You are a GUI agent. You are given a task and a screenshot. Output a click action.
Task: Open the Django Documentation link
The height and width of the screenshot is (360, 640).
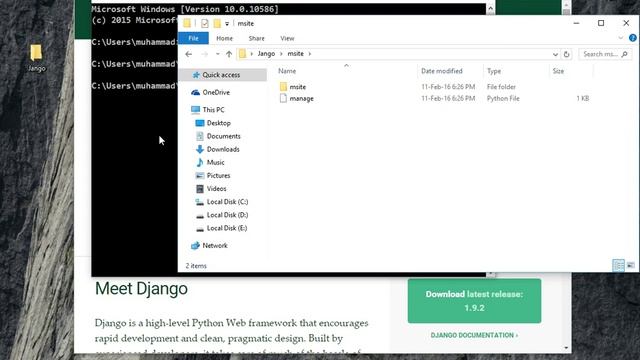(474, 335)
